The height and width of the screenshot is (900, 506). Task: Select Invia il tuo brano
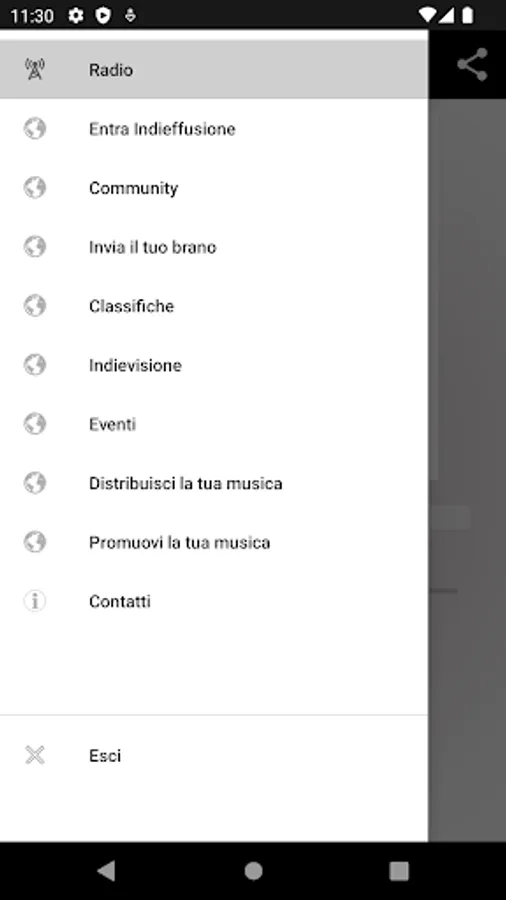pyautogui.click(x=214, y=247)
